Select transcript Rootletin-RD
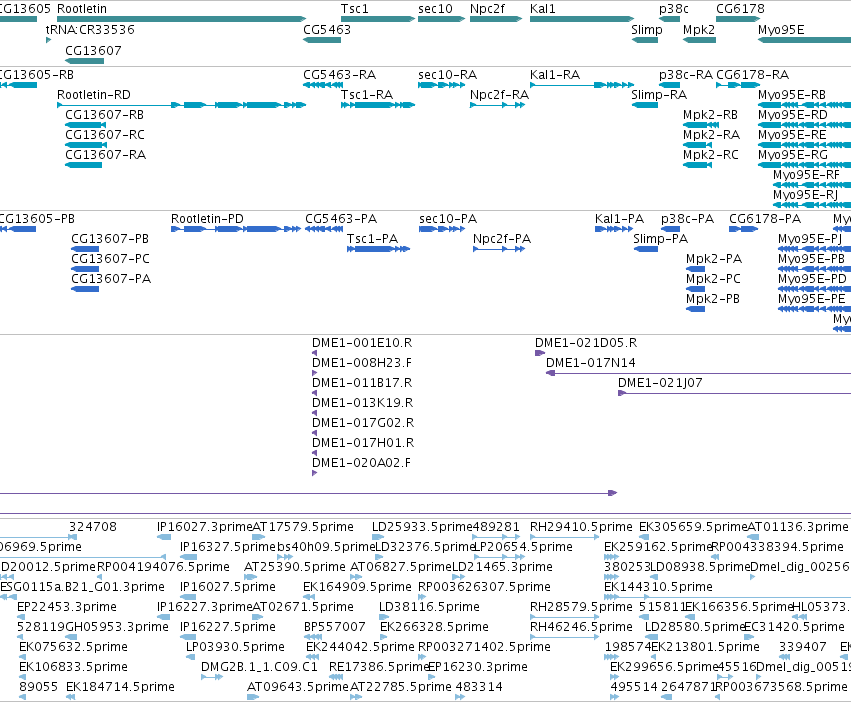The width and height of the screenshot is (851, 702). (94, 94)
